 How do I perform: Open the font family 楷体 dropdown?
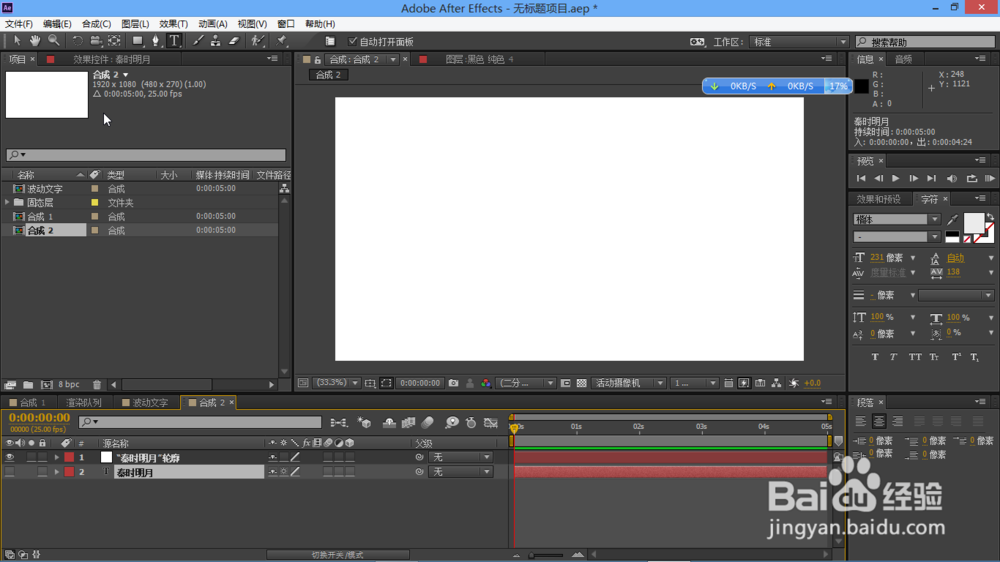pyautogui.click(x=896, y=219)
